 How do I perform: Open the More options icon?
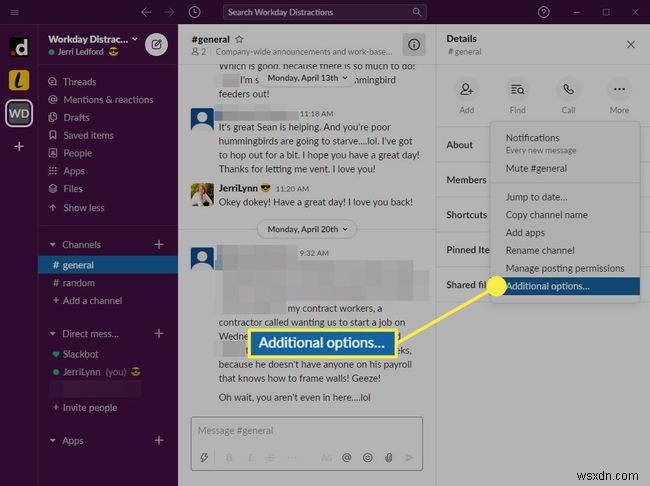(619, 90)
